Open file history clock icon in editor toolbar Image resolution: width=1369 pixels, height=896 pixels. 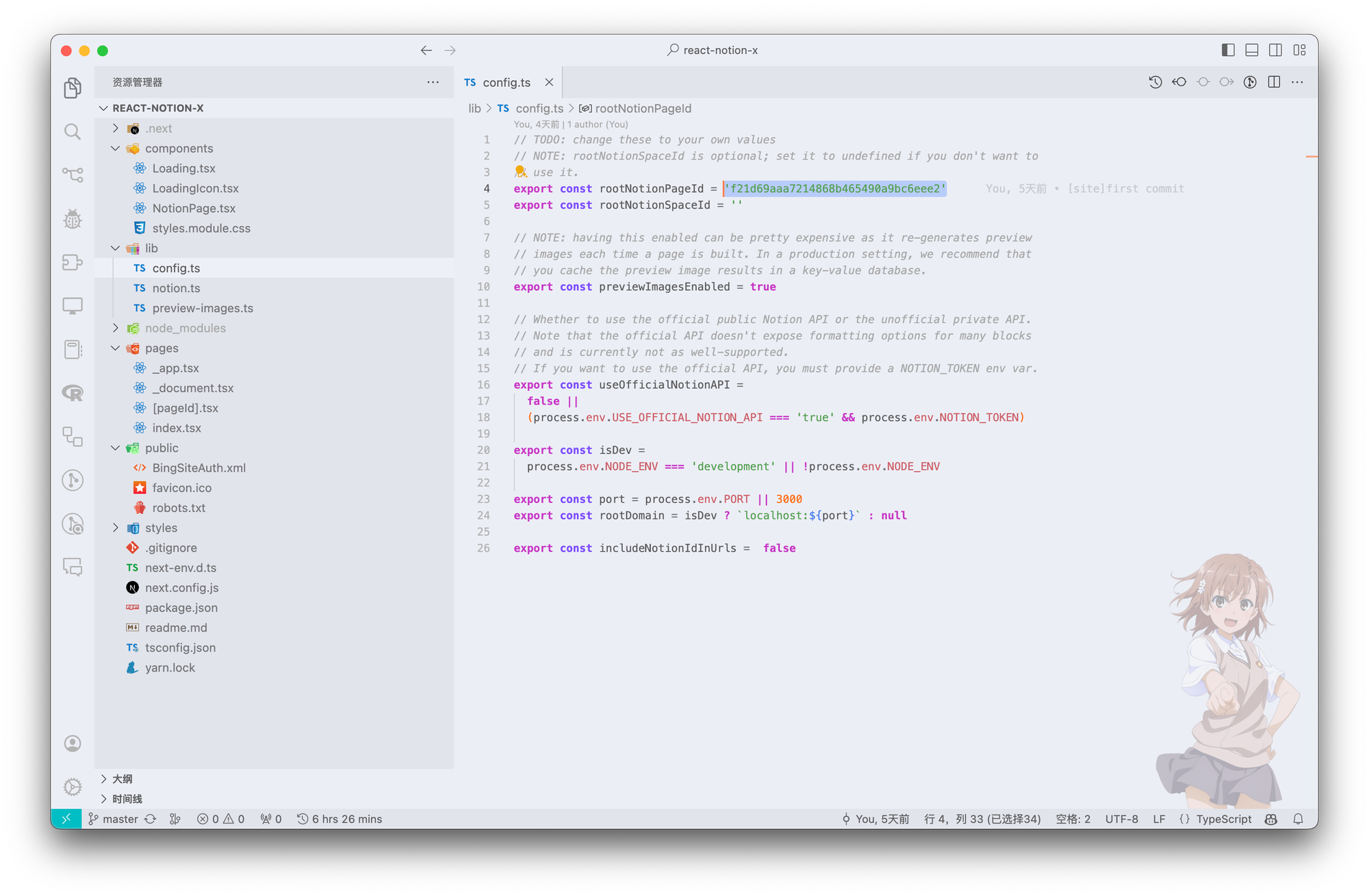click(x=1155, y=82)
